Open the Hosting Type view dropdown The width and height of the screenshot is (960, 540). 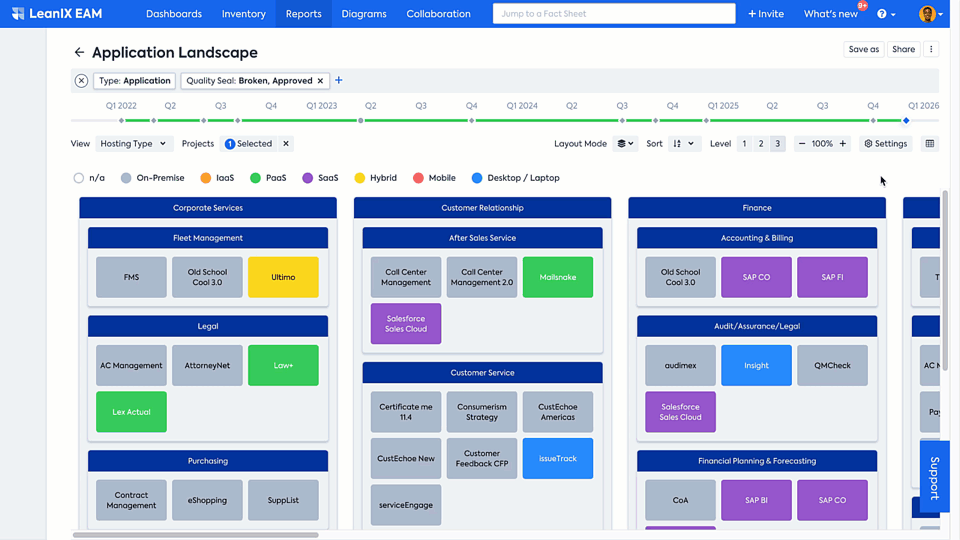133,144
